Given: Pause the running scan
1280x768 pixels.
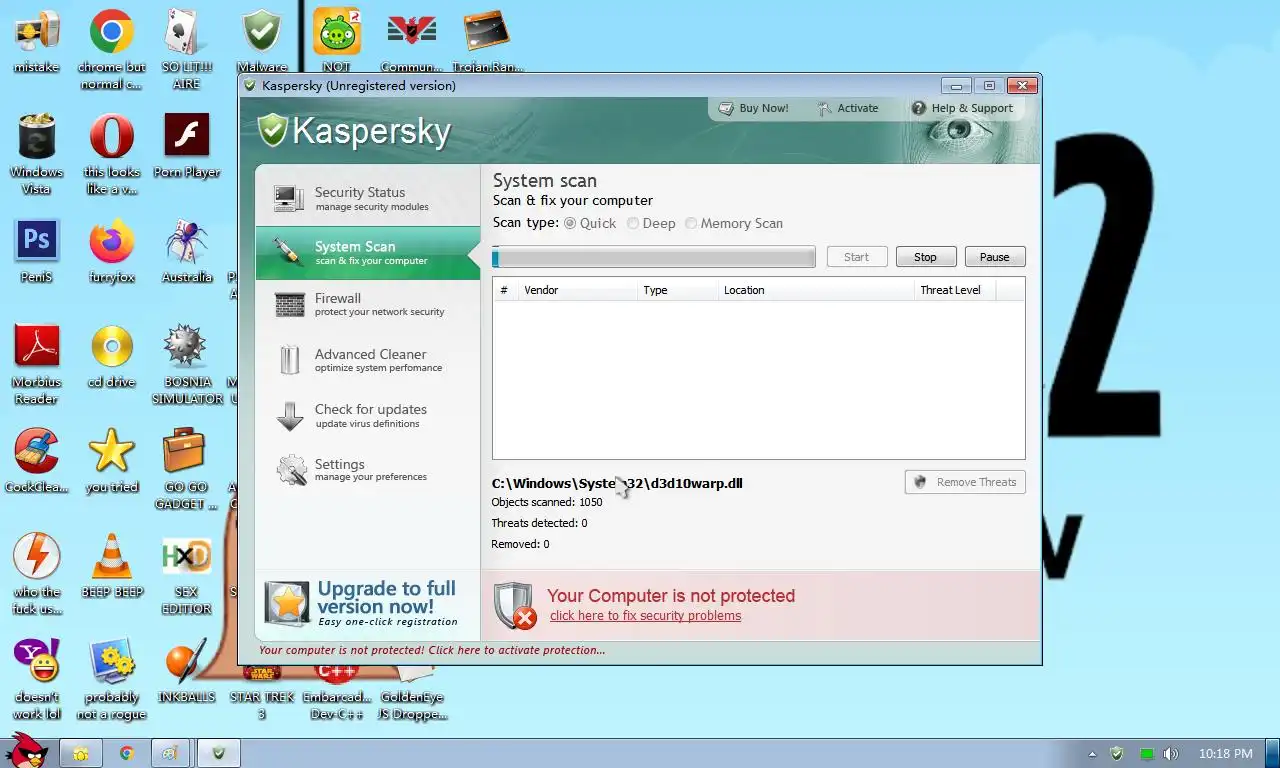Looking at the screenshot, I should 995,257.
